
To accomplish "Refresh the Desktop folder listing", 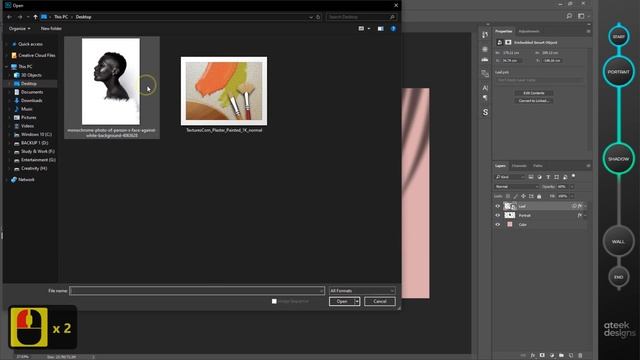I will click(318, 17).
